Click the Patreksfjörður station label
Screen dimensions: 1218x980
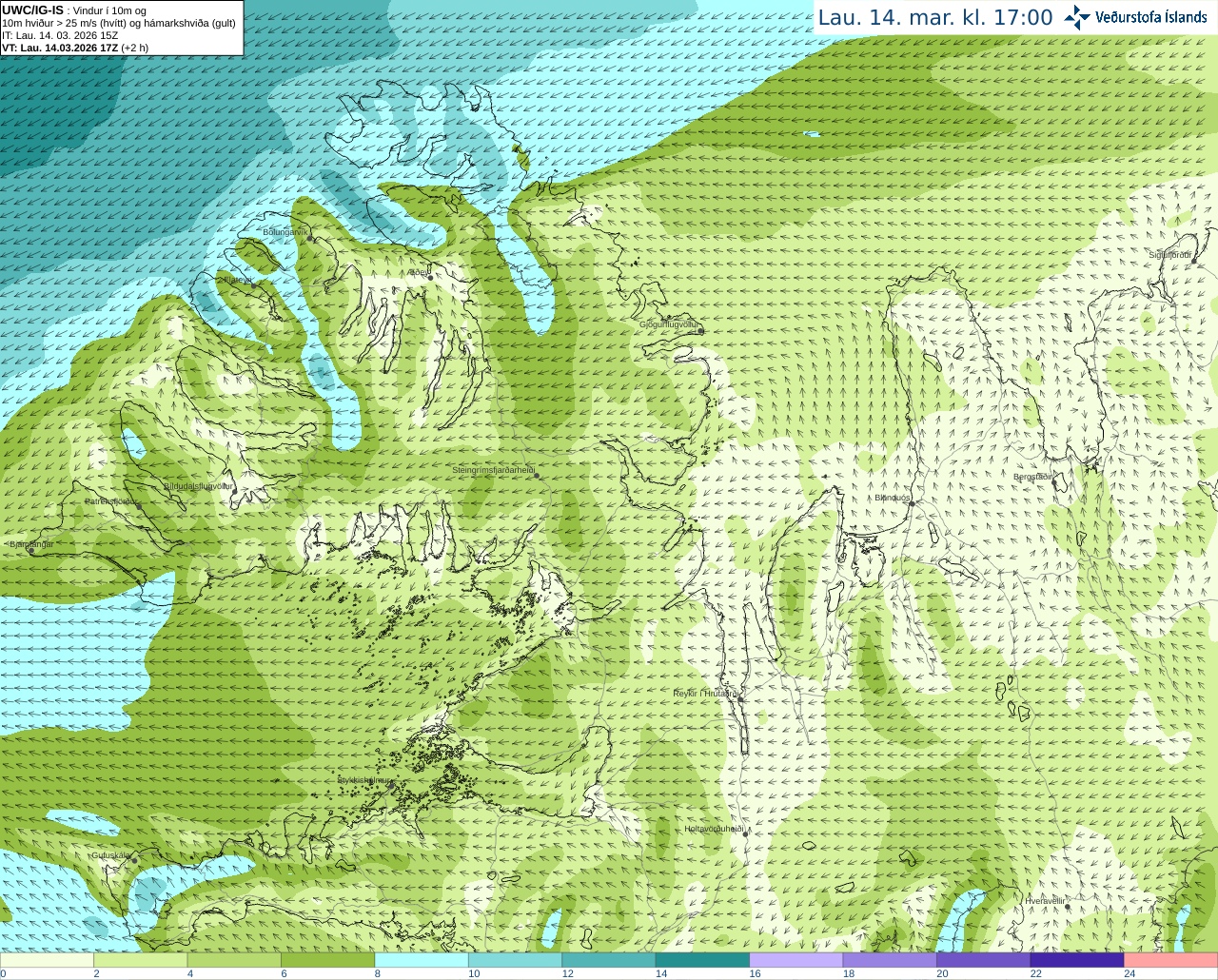click(x=112, y=501)
